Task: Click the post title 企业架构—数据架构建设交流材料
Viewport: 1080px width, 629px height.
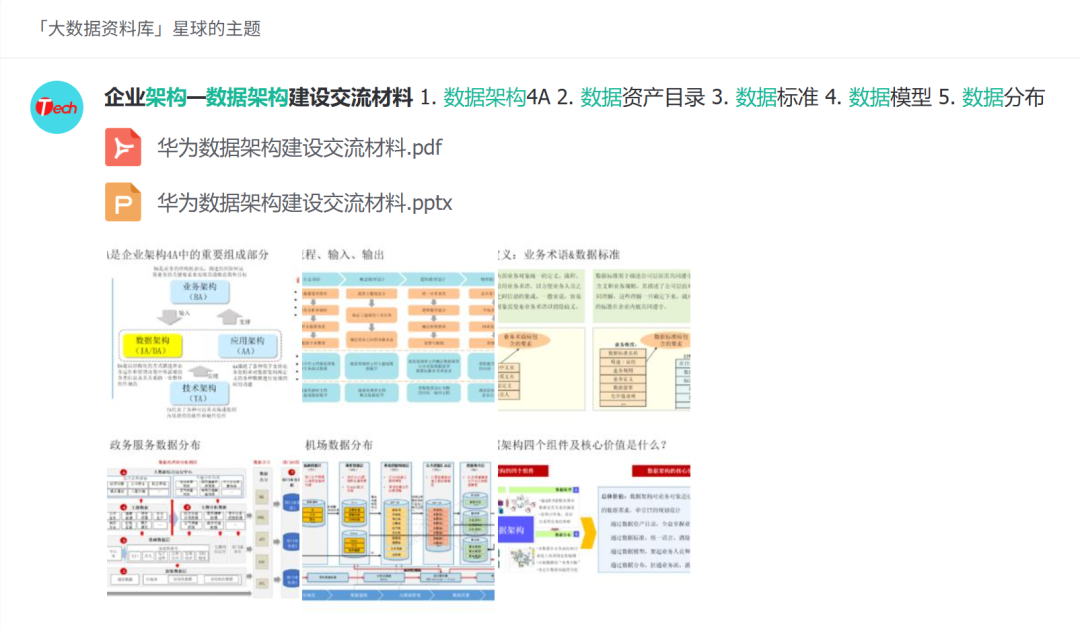Action: [x=258, y=97]
